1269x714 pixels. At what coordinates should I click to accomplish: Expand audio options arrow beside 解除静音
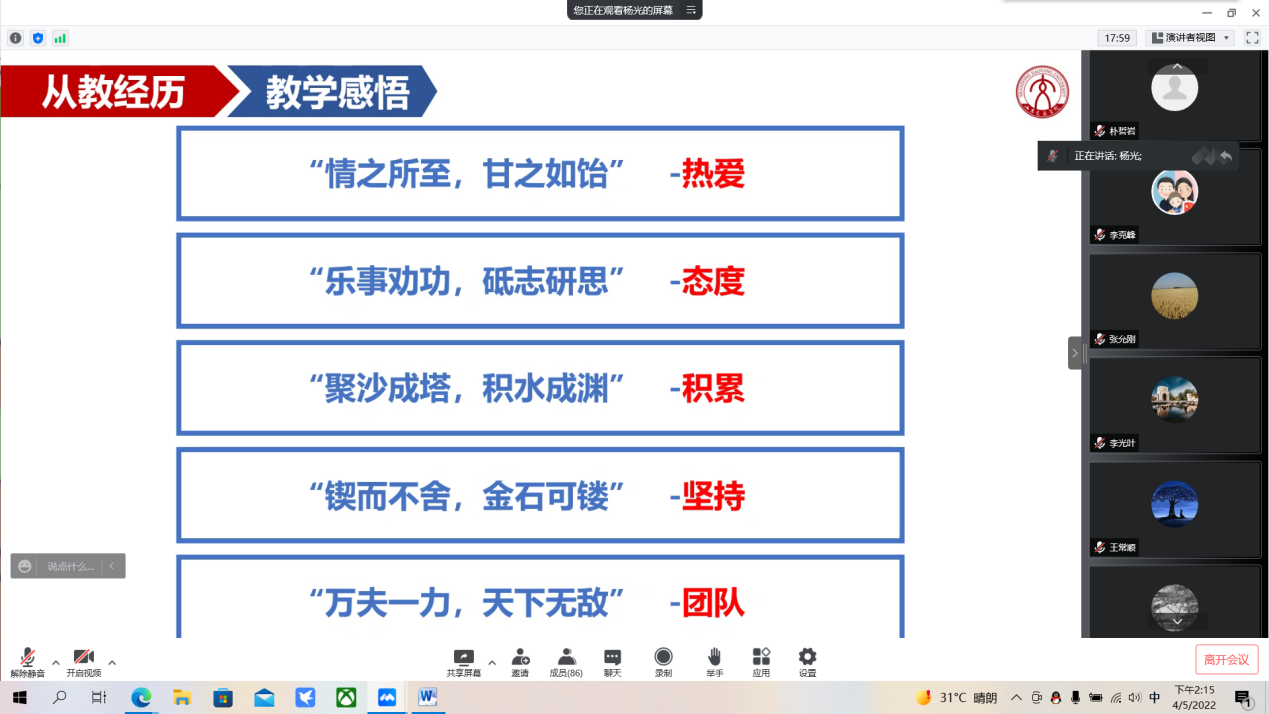(56, 662)
